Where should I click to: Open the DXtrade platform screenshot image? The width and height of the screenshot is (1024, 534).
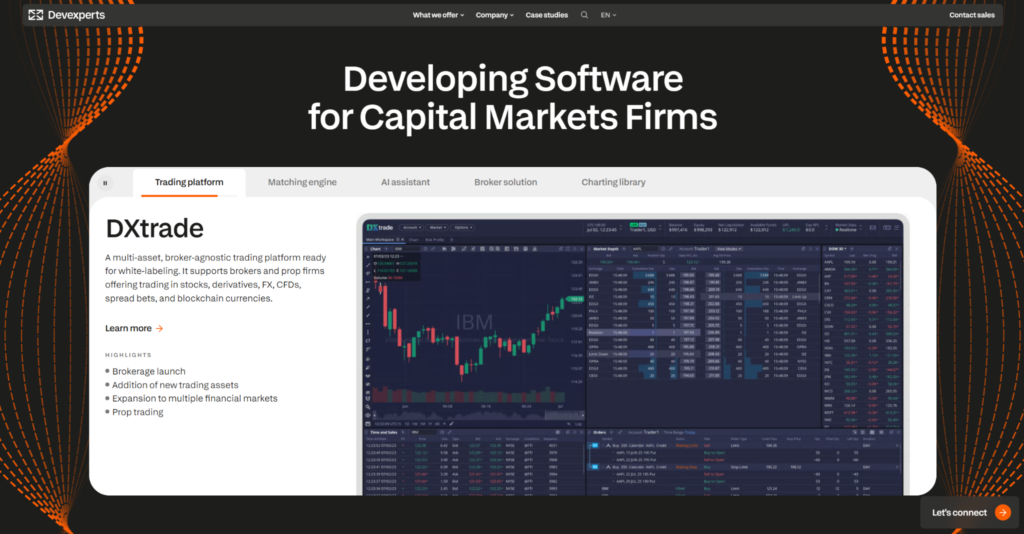633,356
